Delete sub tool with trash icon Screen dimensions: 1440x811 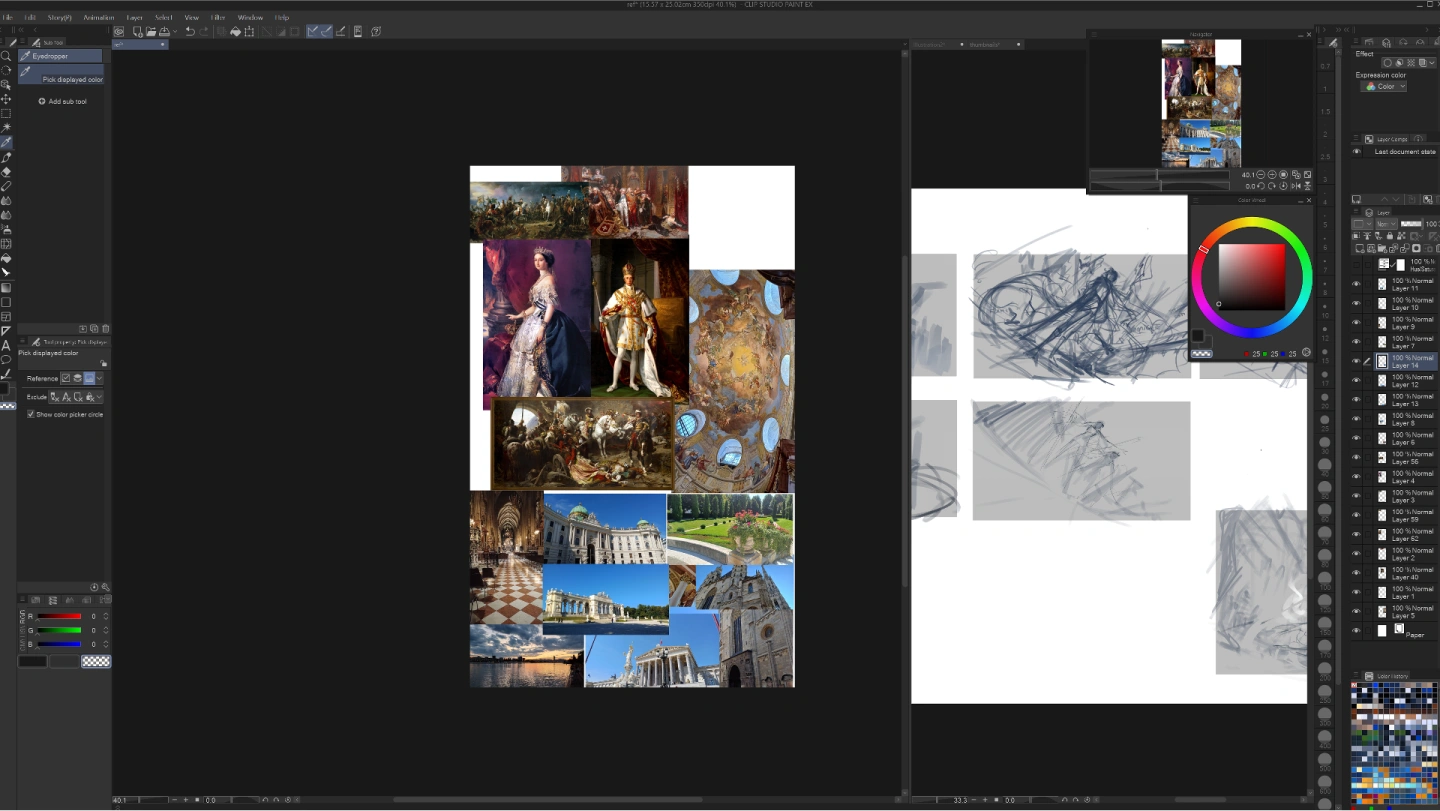pyautogui.click(x=106, y=328)
